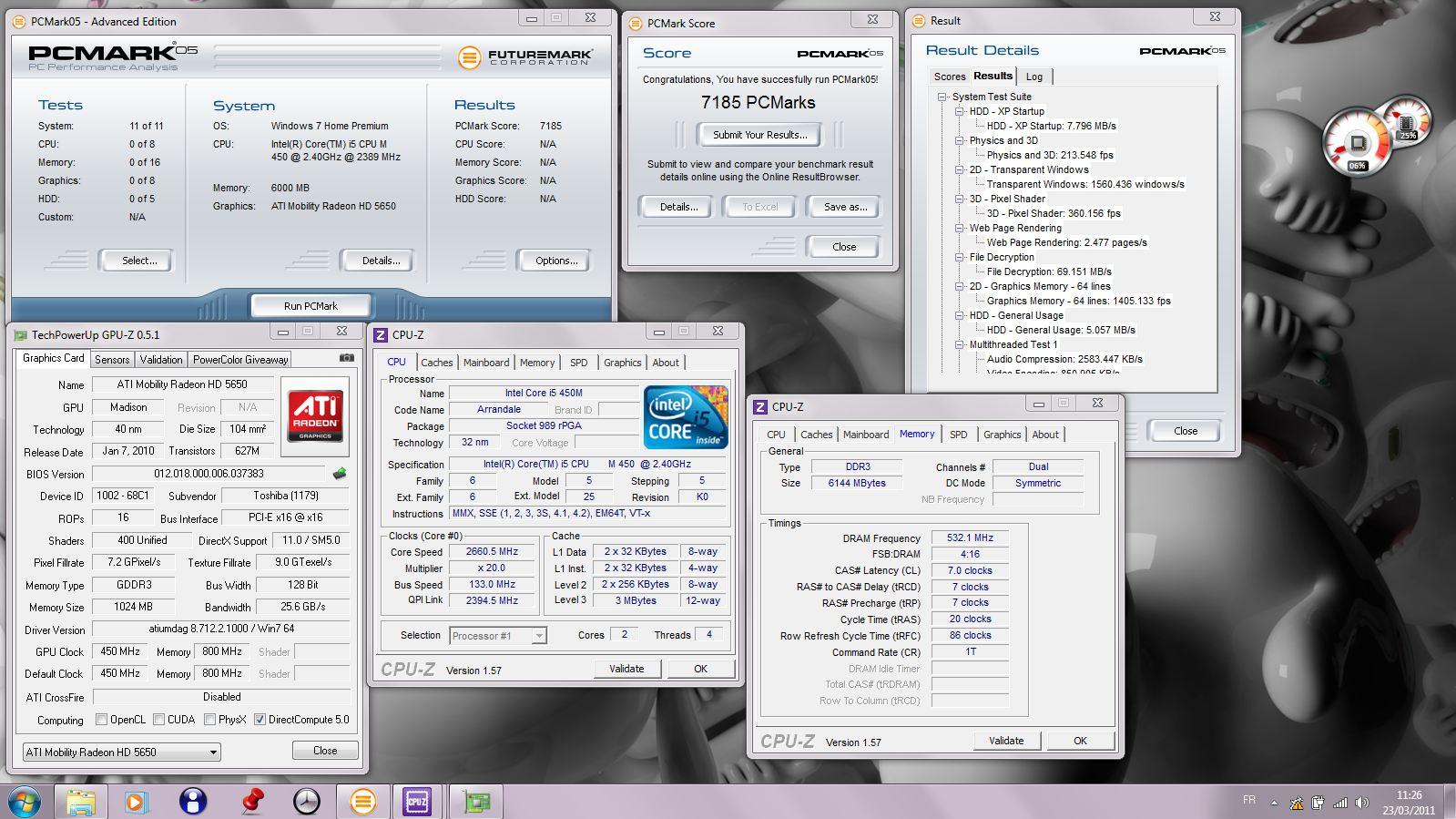
Task: Click the Run PCMark button
Action: point(311,306)
